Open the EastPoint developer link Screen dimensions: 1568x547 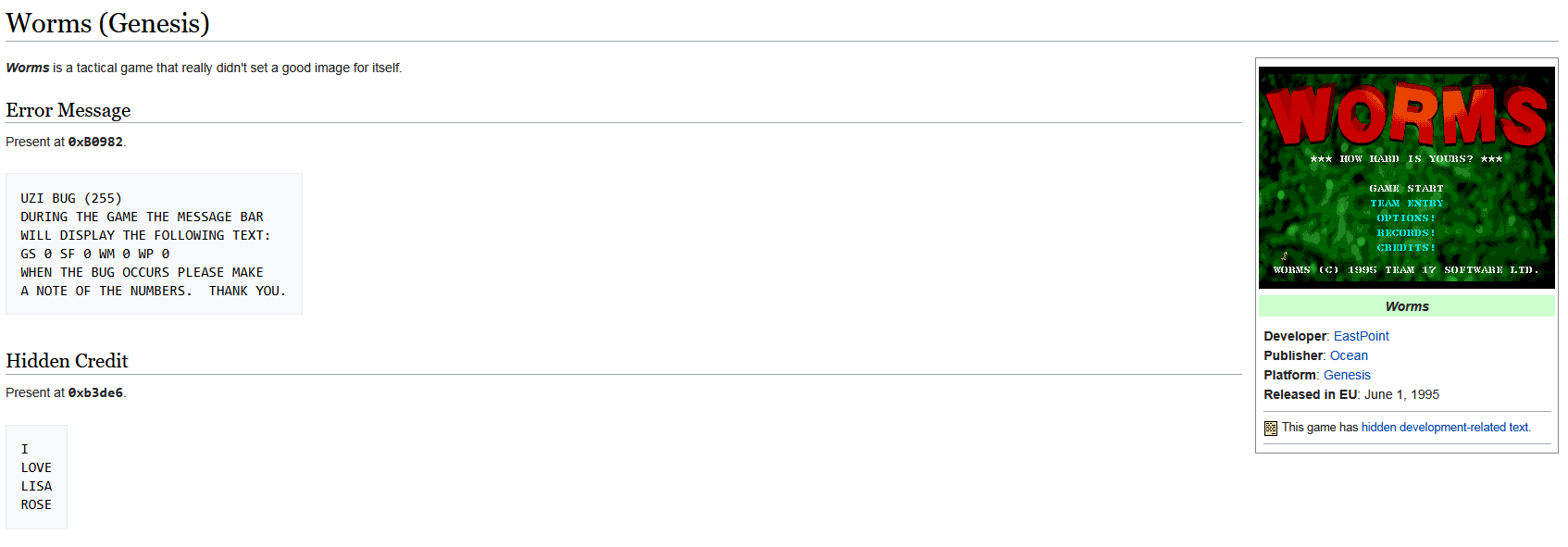pos(1361,336)
